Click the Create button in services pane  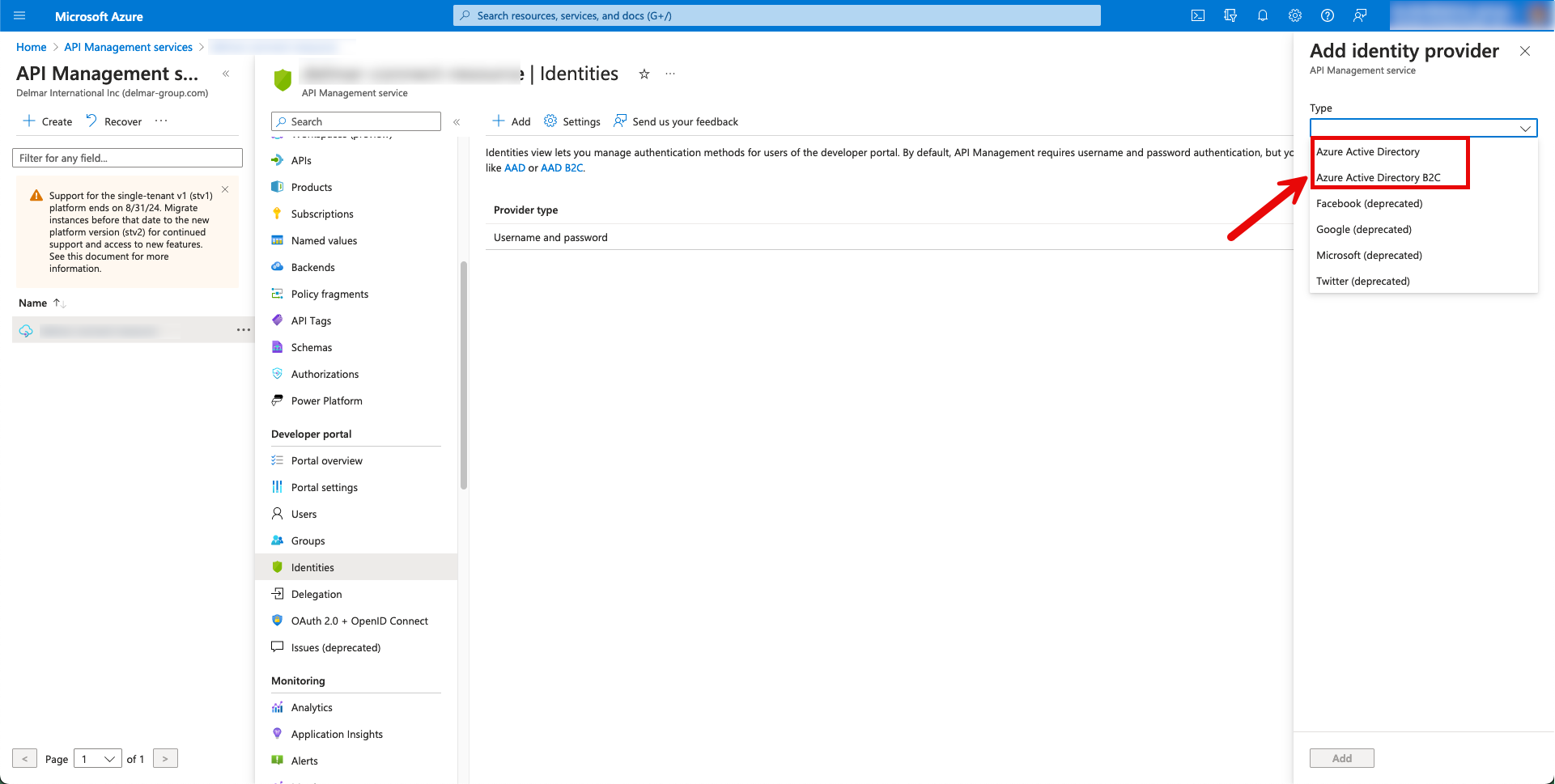(48, 121)
